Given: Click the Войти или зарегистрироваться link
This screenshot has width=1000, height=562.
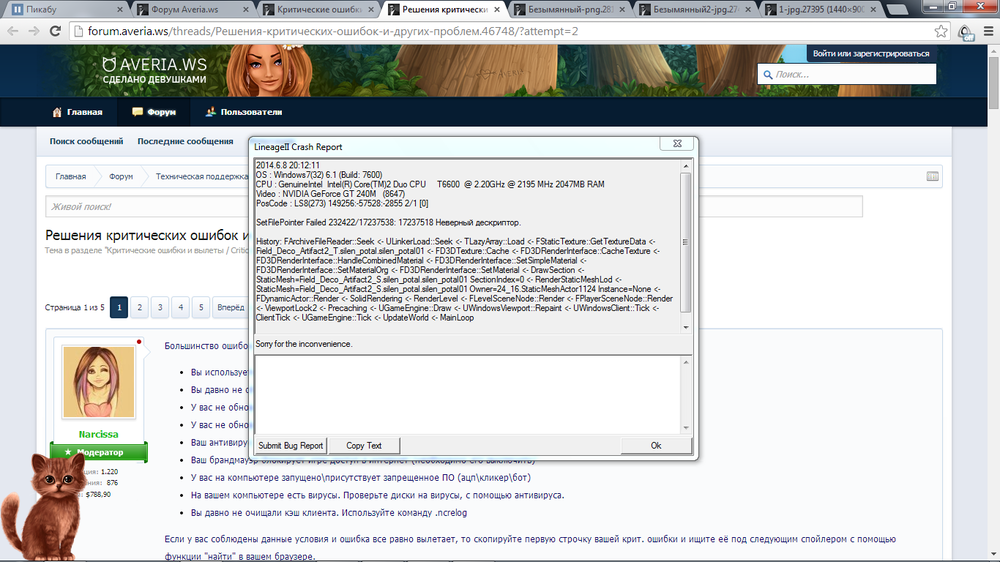Looking at the screenshot, I should (x=870, y=54).
